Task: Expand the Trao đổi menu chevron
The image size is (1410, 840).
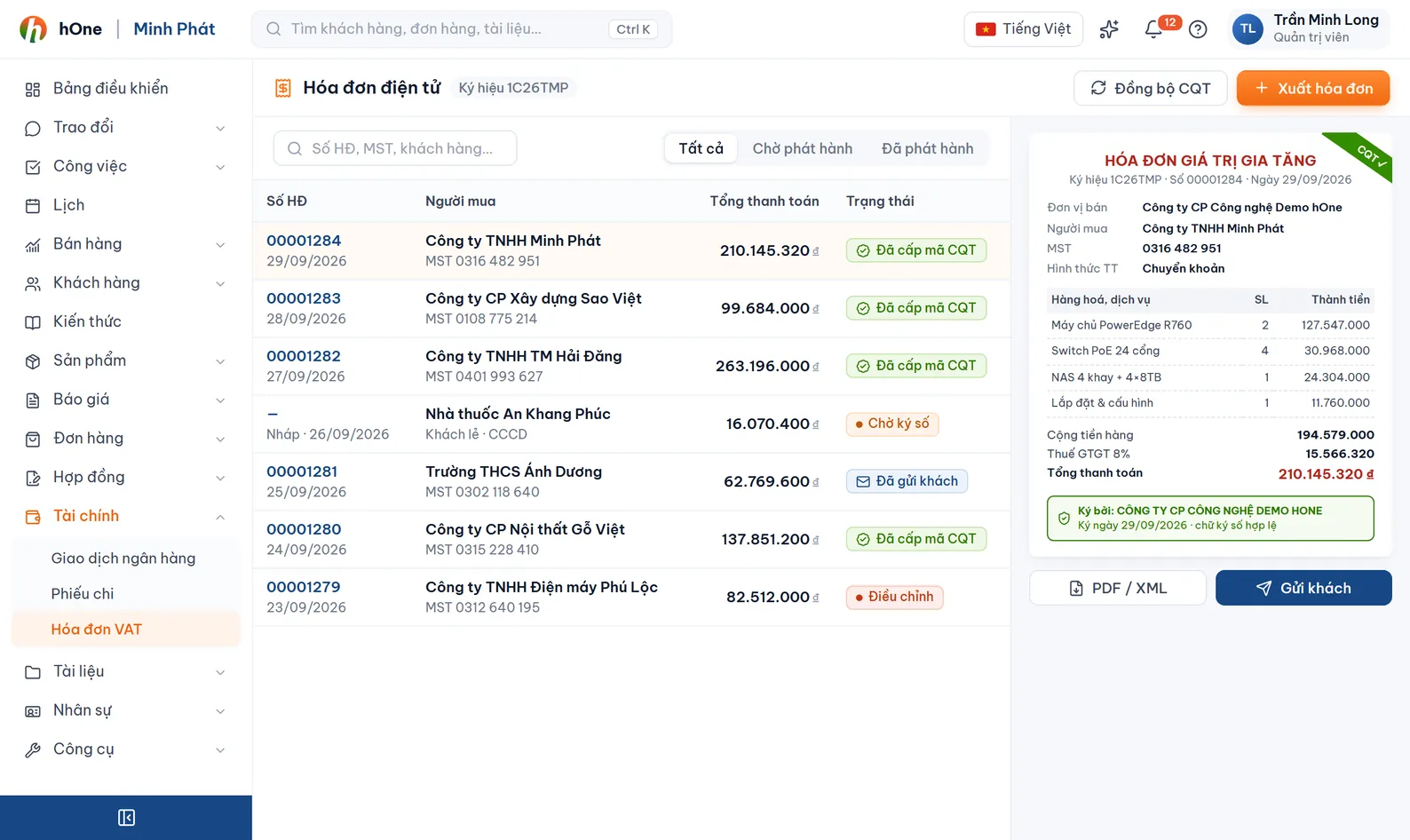Action: pyautogui.click(x=220, y=129)
